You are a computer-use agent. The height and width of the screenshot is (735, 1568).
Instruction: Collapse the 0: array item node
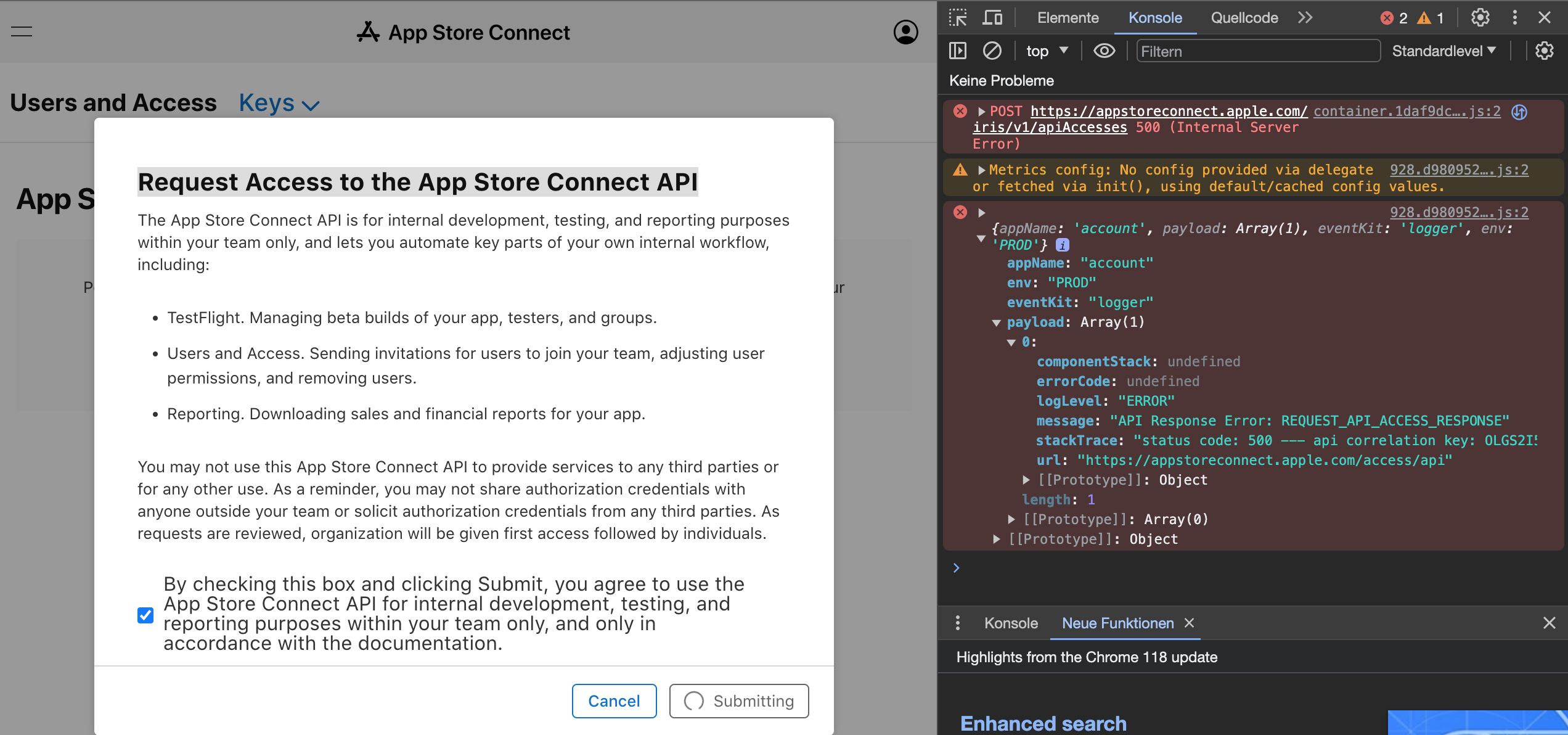click(x=1011, y=342)
